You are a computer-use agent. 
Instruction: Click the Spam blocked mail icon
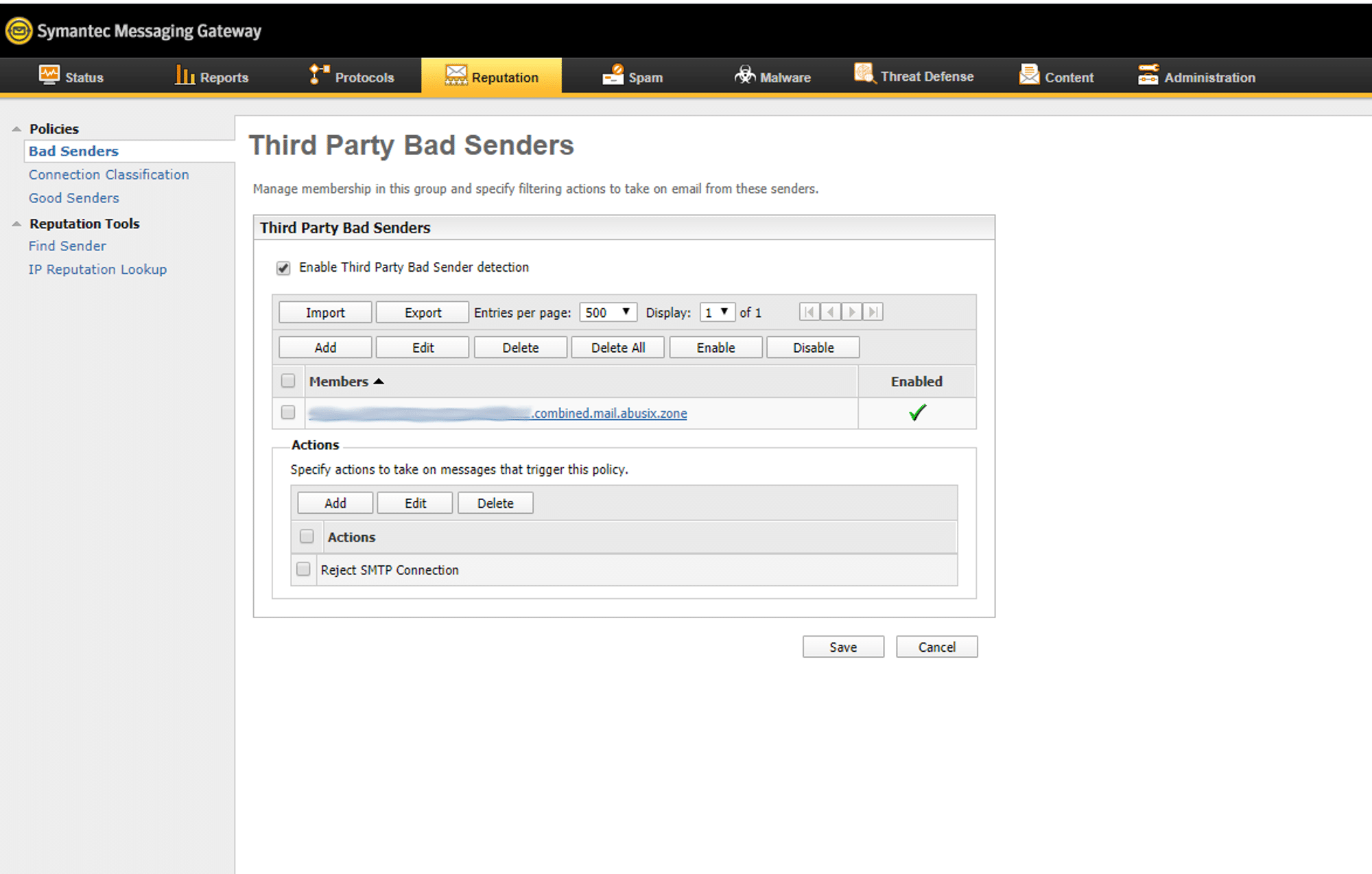coord(613,74)
